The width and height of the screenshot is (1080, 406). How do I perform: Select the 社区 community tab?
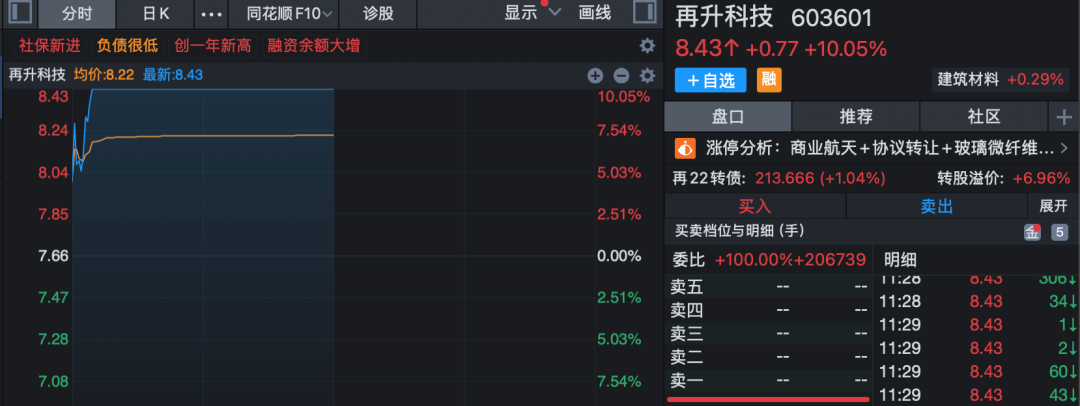[984, 117]
